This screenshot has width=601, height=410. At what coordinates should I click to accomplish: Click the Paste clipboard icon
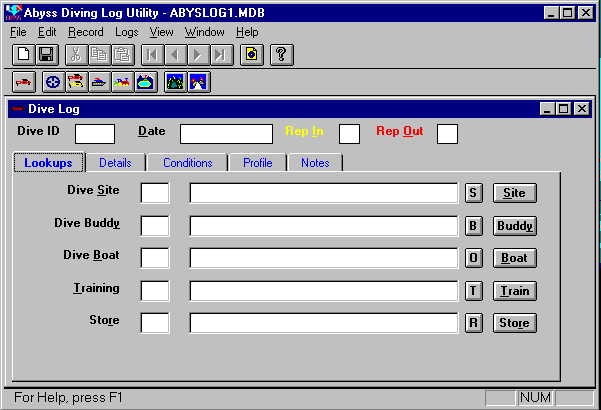(x=123, y=54)
